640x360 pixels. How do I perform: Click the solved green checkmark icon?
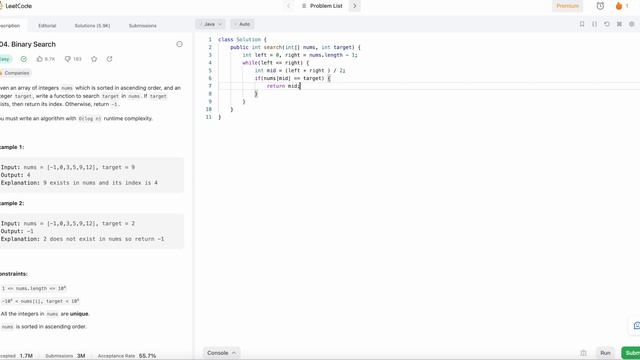click(x=24, y=59)
